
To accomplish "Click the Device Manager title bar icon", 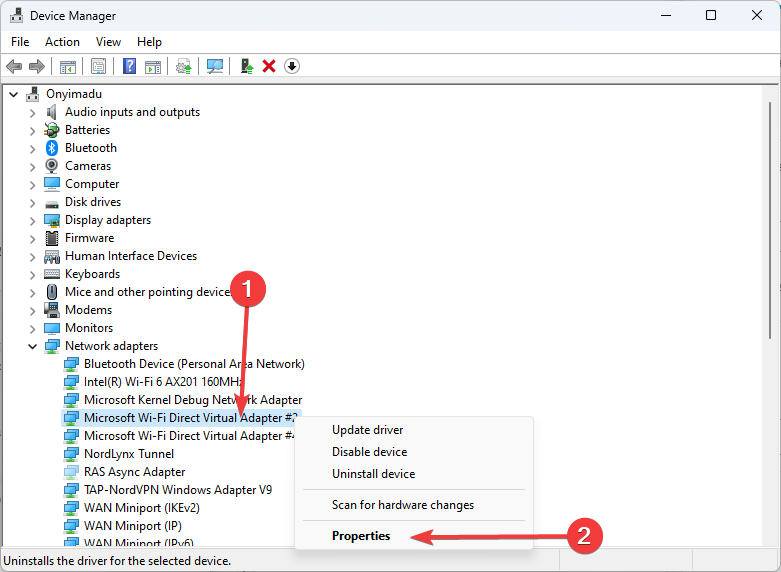I will [16, 16].
